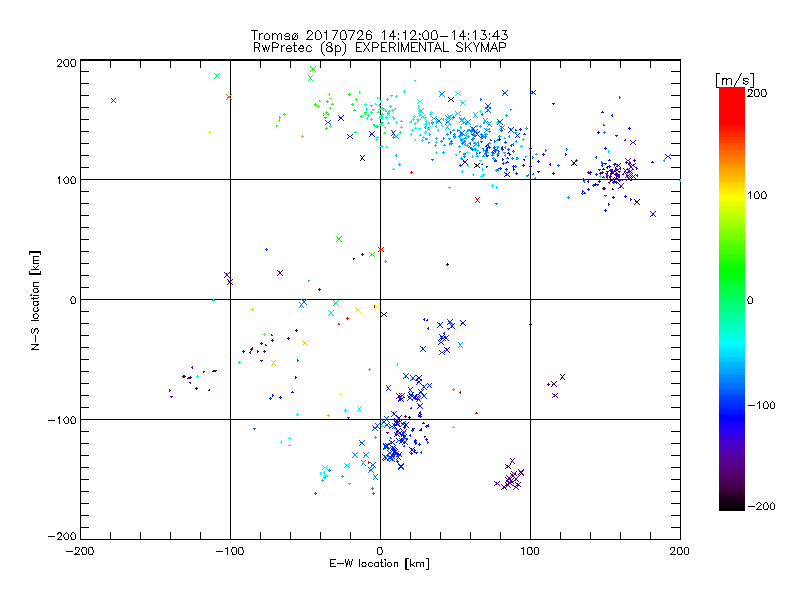Click the colorbar tick label '-100'
800x600 pixels.
(761, 405)
